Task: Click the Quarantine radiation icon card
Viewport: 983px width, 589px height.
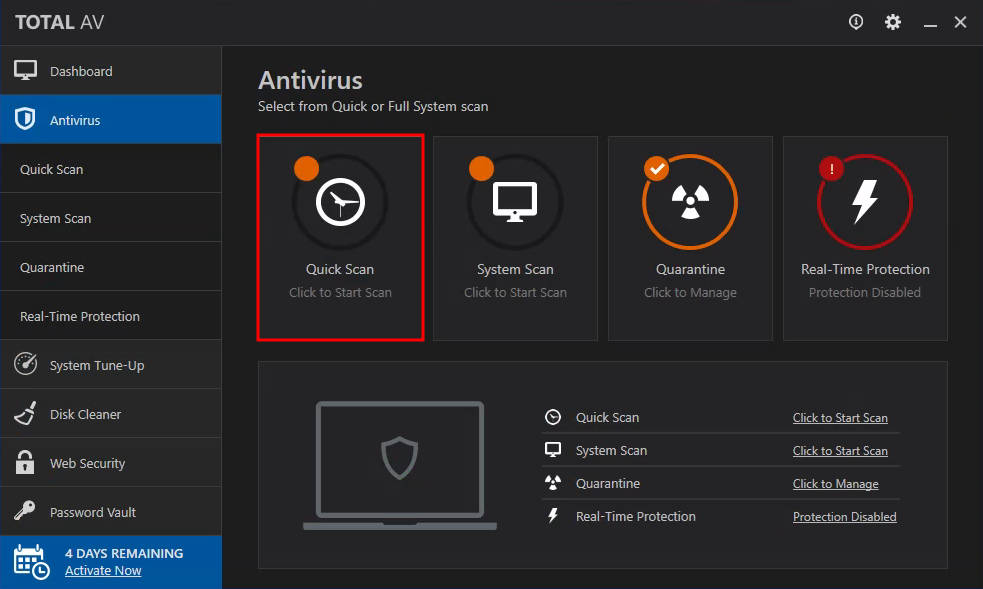Action: click(x=690, y=202)
